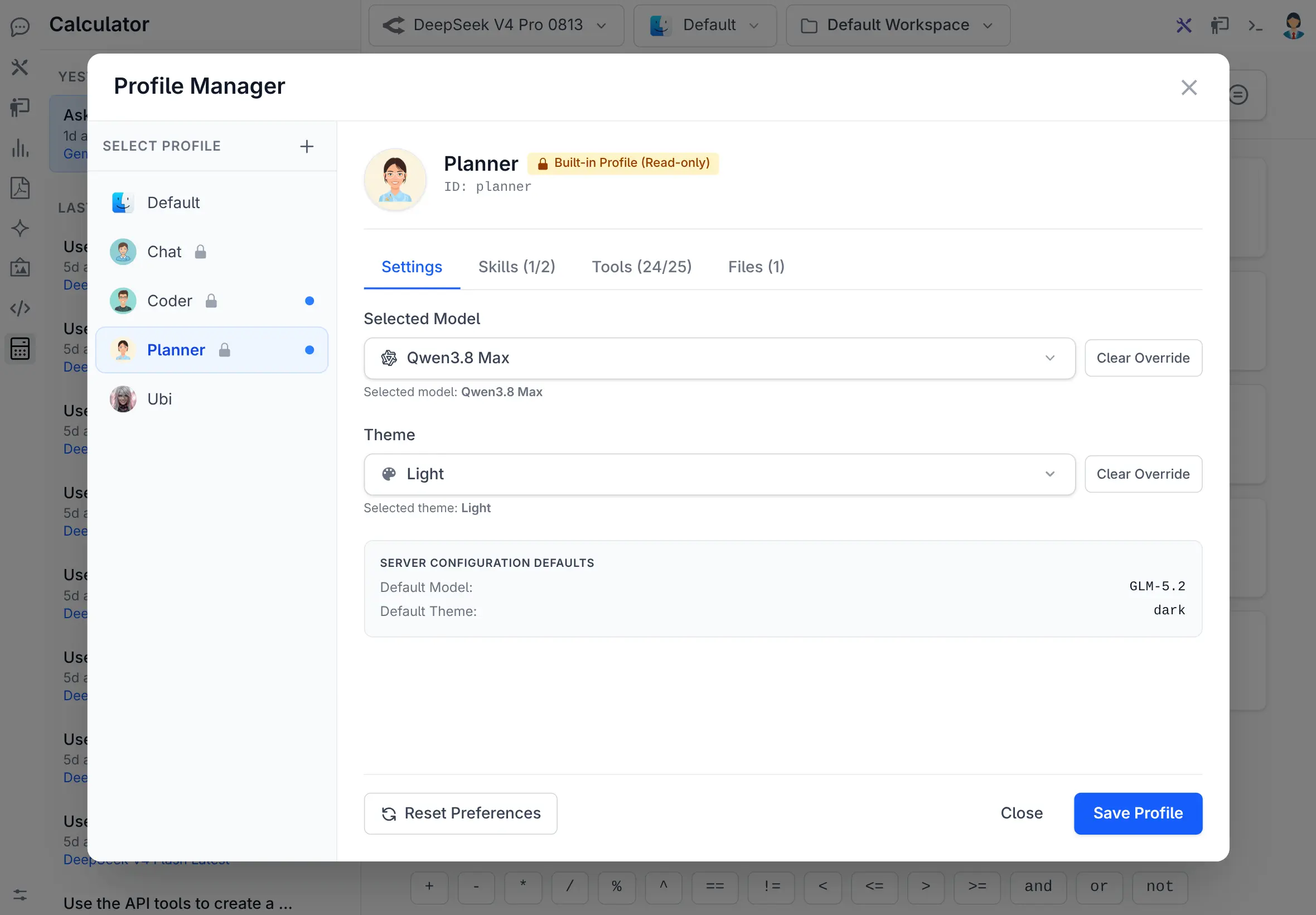
Task: Click the lock icon next to Planner in the list
Action: pyautogui.click(x=224, y=350)
